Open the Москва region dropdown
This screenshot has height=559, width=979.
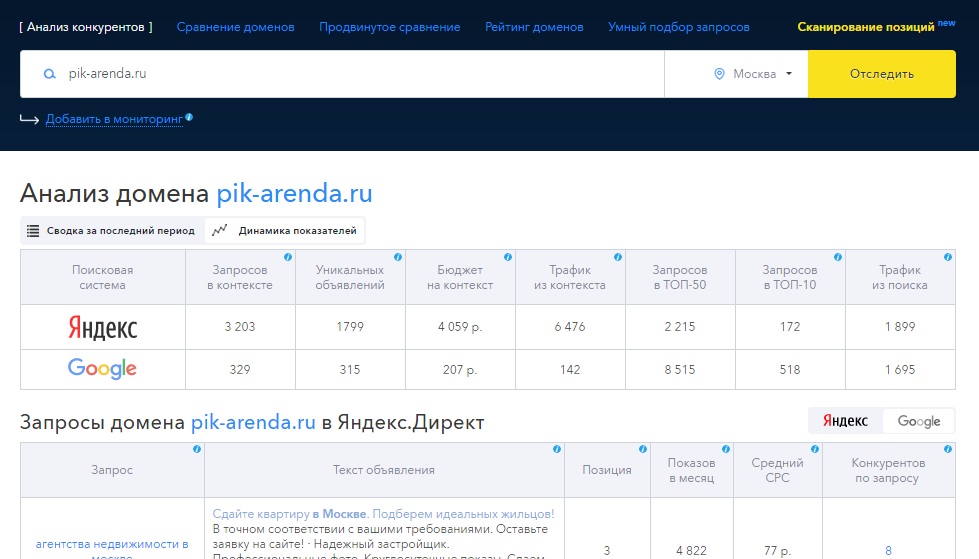tap(754, 74)
